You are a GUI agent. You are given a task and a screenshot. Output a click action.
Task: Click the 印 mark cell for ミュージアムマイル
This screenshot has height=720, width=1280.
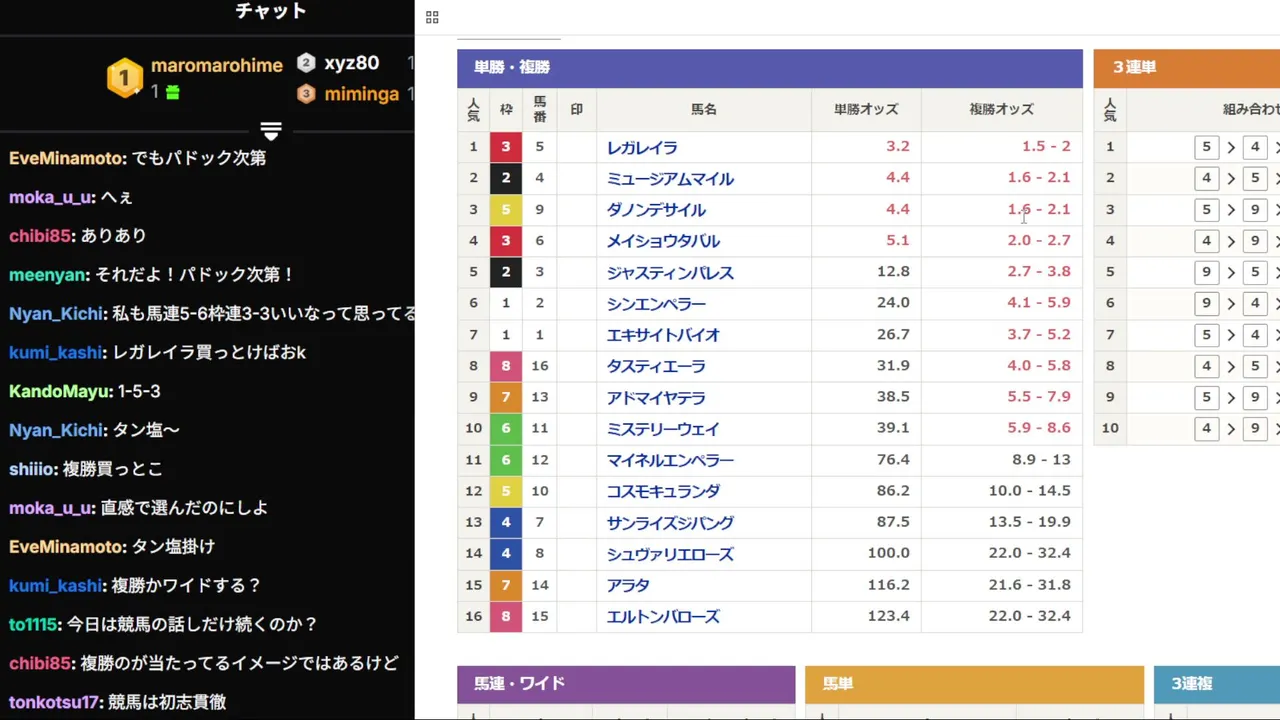coord(576,178)
